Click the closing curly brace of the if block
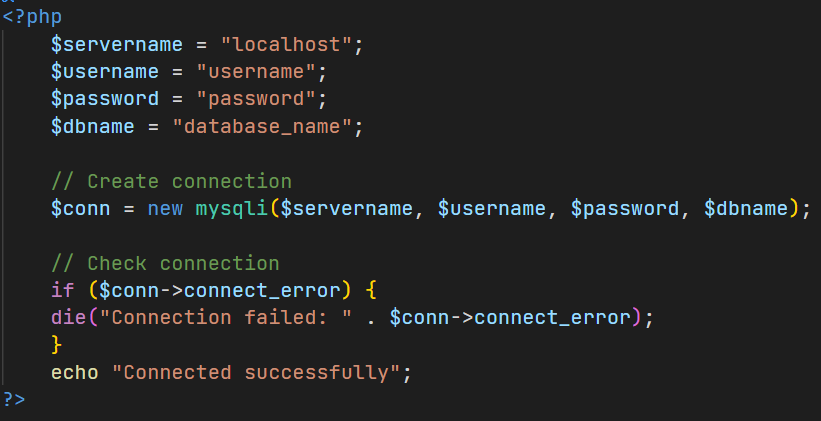This screenshot has height=421, width=821. pyautogui.click(x=56, y=345)
